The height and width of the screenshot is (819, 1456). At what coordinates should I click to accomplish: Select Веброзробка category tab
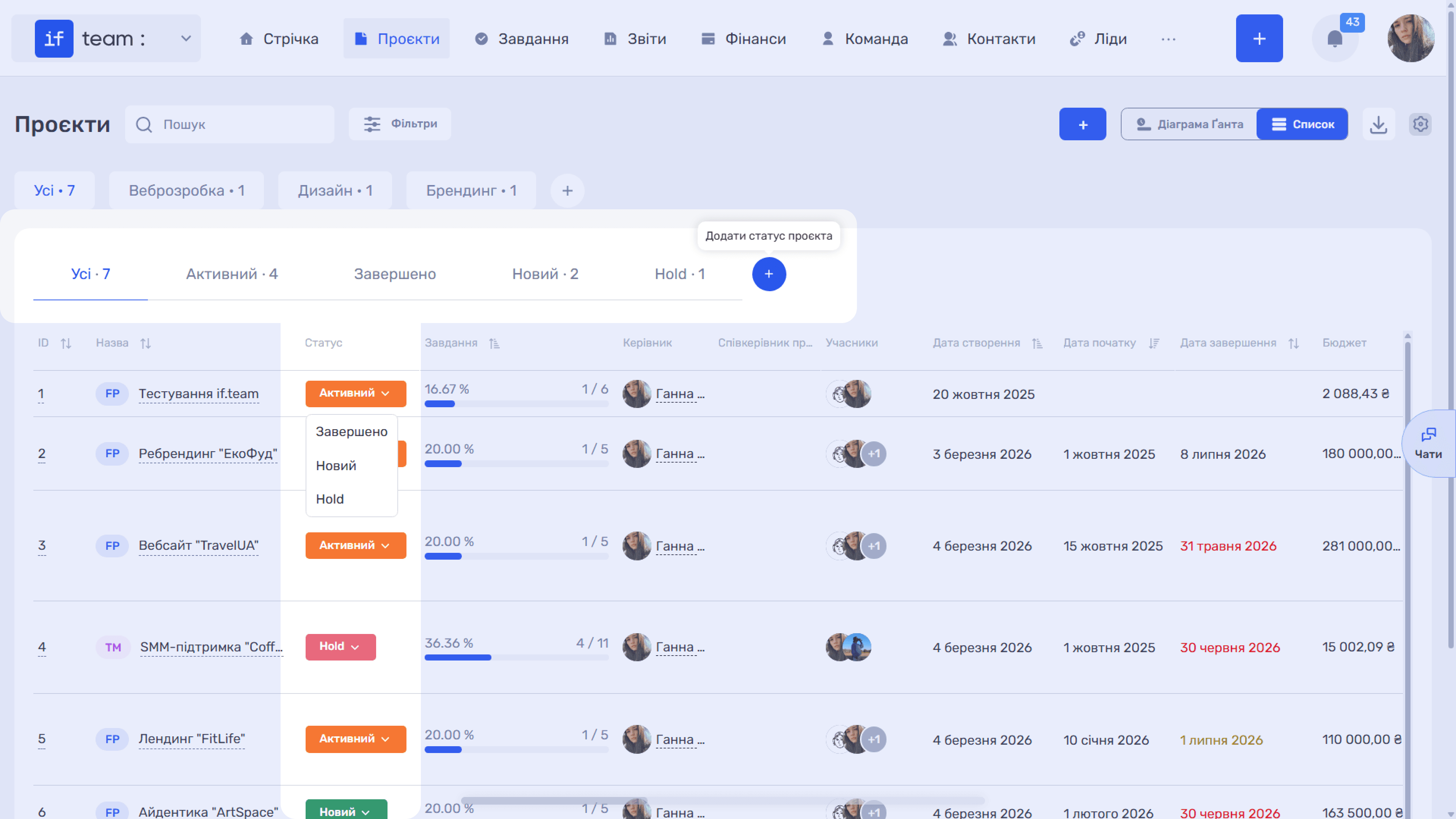(x=187, y=190)
